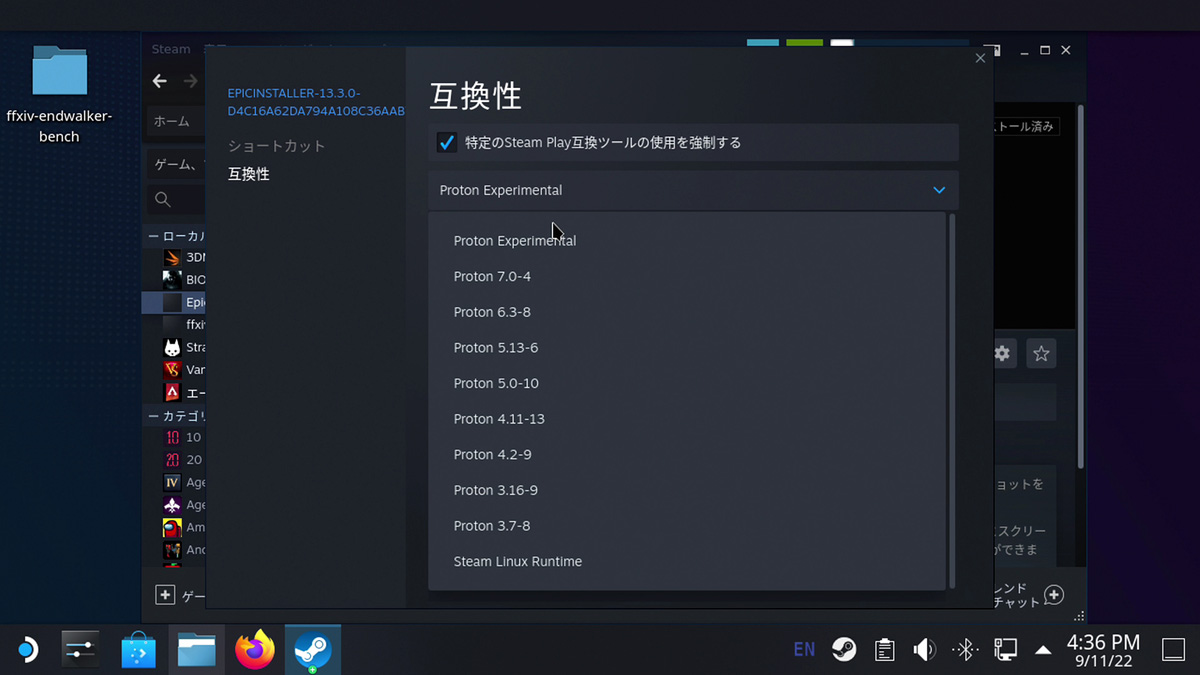Screen dimensions: 1200x675
Task: Go back with the Steam back arrow
Action: pyautogui.click(x=159, y=81)
